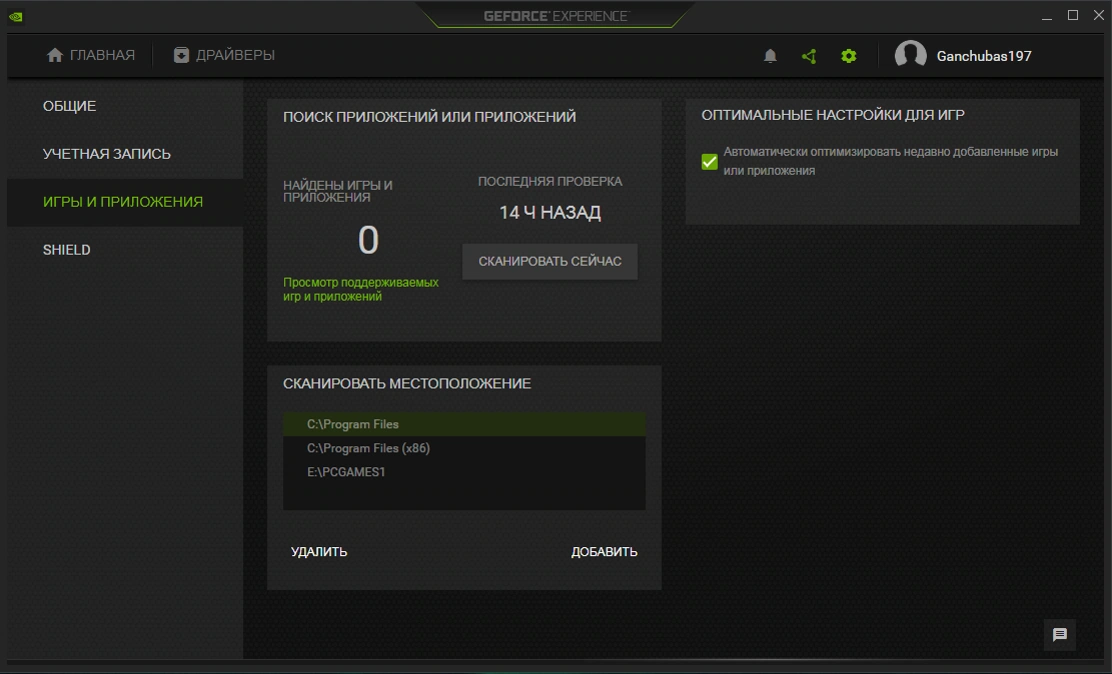This screenshot has width=1112, height=674.
Task: Click ДОБАВИТЬ to add location
Action: pyautogui.click(x=604, y=552)
